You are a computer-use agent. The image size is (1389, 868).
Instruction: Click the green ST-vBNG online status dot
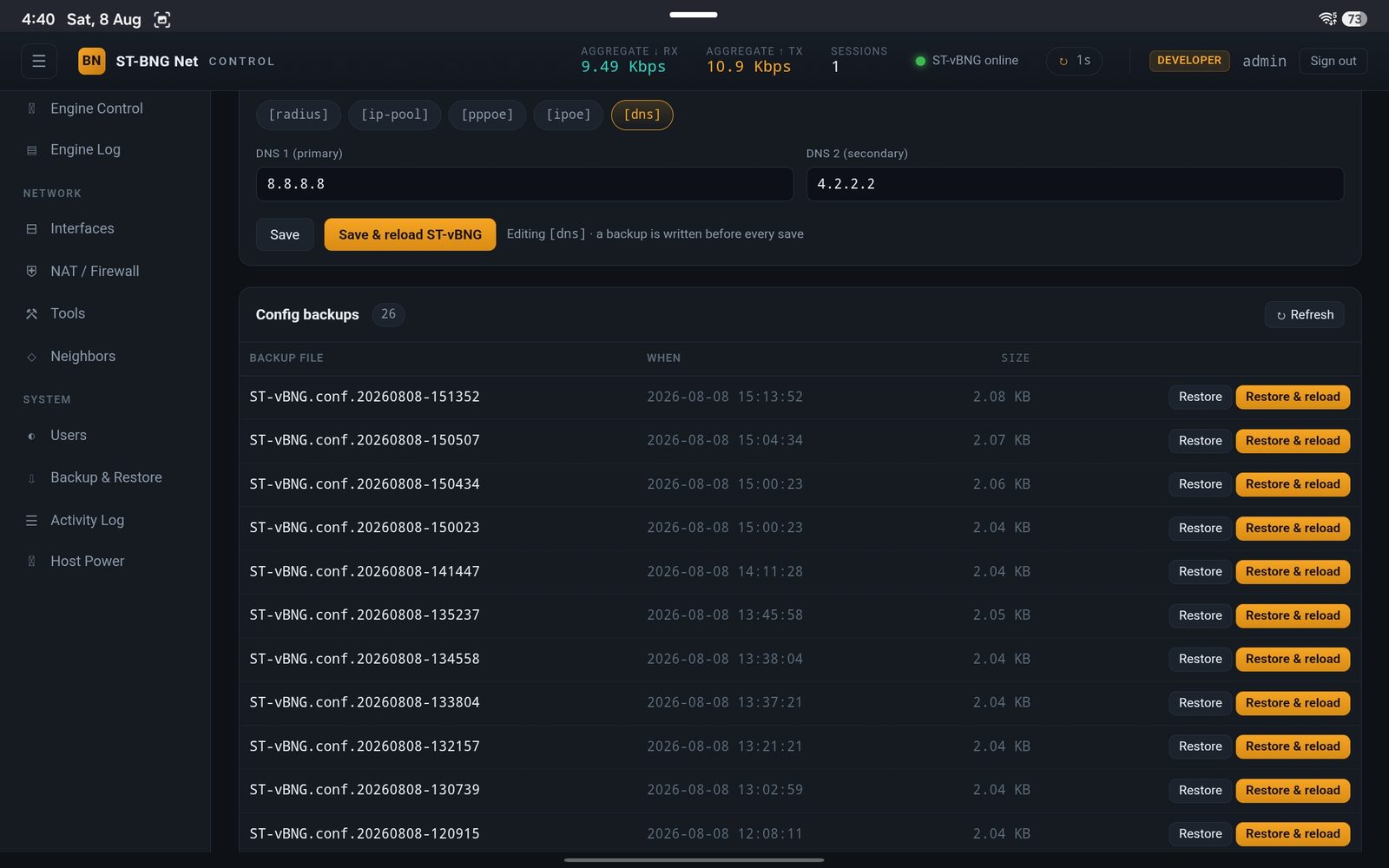point(920,61)
